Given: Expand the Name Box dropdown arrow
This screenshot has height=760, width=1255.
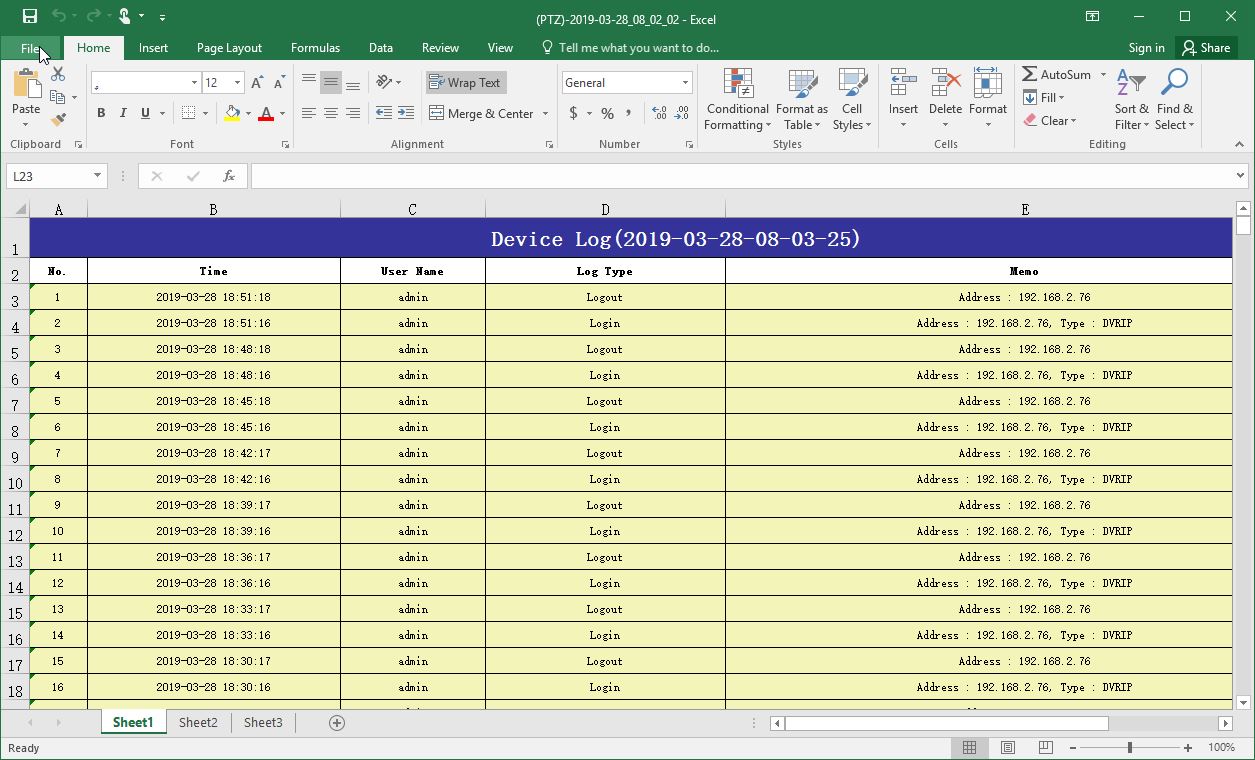Looking at the screenshot, I should [x=97, y=176].
